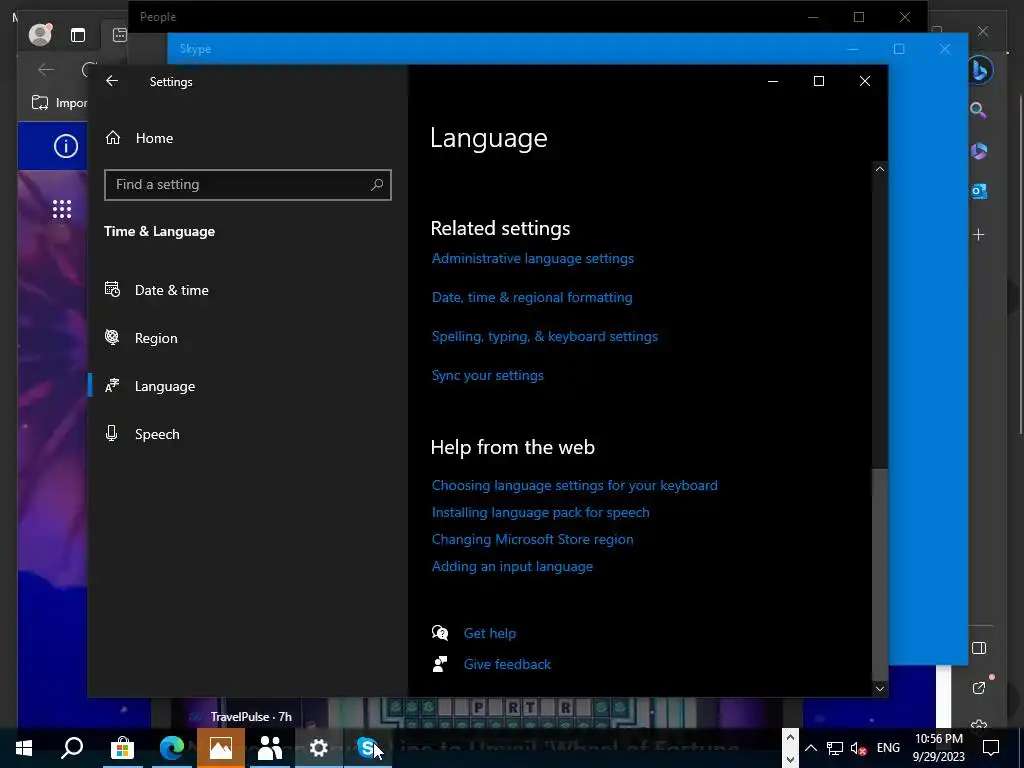This screenshot has width=1024, height=768.
Task: Click the search magnifier in Find a setting
Action: click(x=377, y=185)
